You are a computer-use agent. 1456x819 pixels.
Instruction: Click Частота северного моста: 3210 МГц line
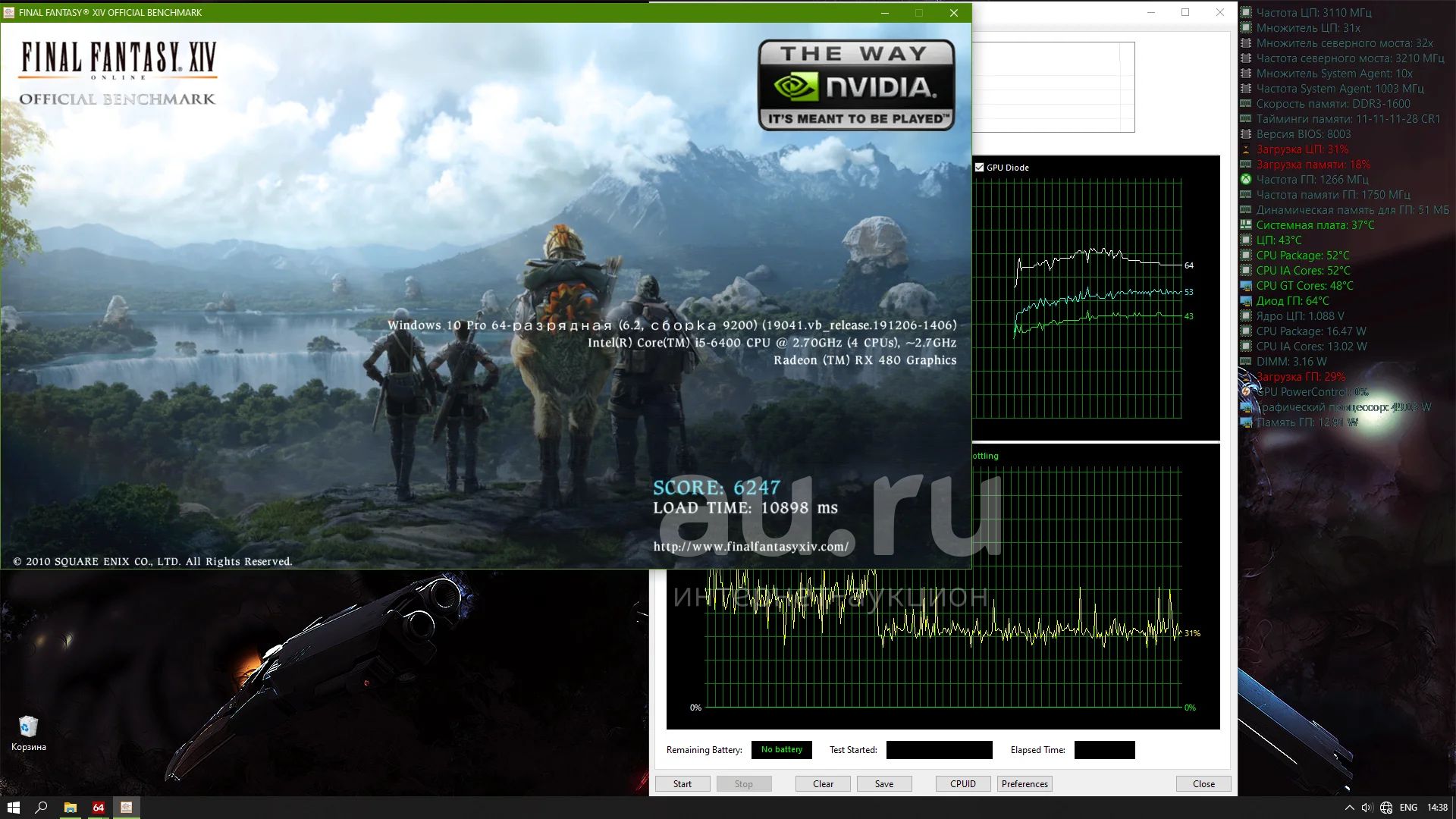(1350, 58)
